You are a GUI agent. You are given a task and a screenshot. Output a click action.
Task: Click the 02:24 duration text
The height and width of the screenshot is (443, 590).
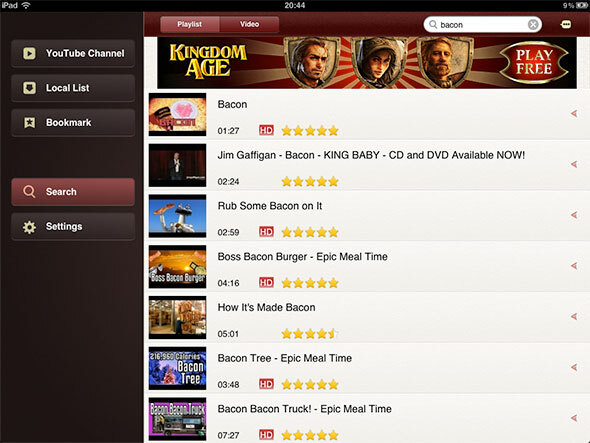pos(228,182)
